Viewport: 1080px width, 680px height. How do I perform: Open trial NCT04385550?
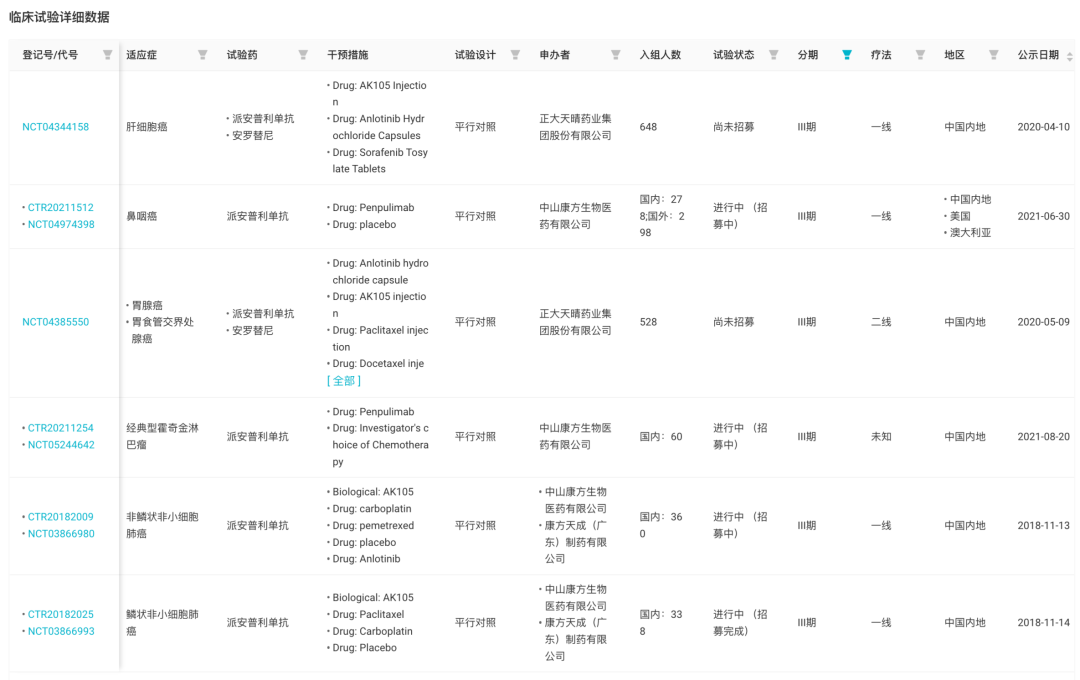coord(55,322)
